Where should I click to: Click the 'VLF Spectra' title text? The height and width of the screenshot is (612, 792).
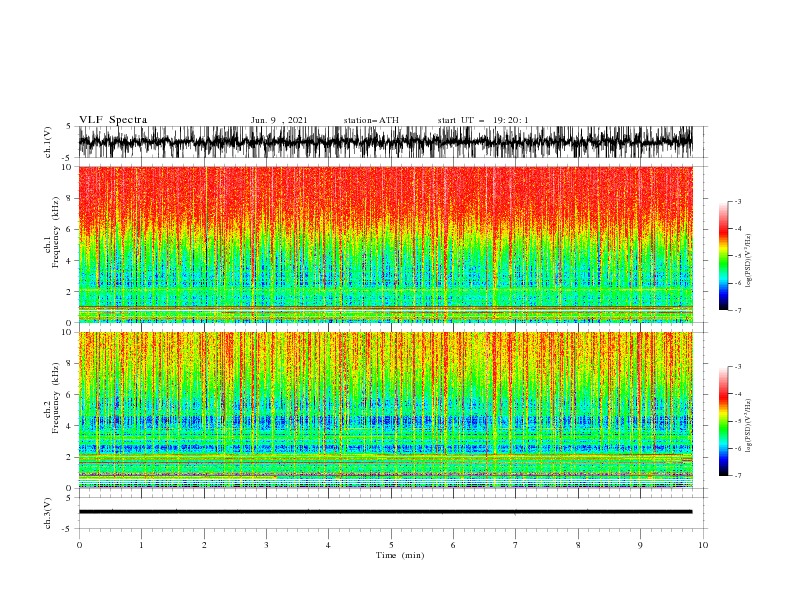click(x=113, y=120)
